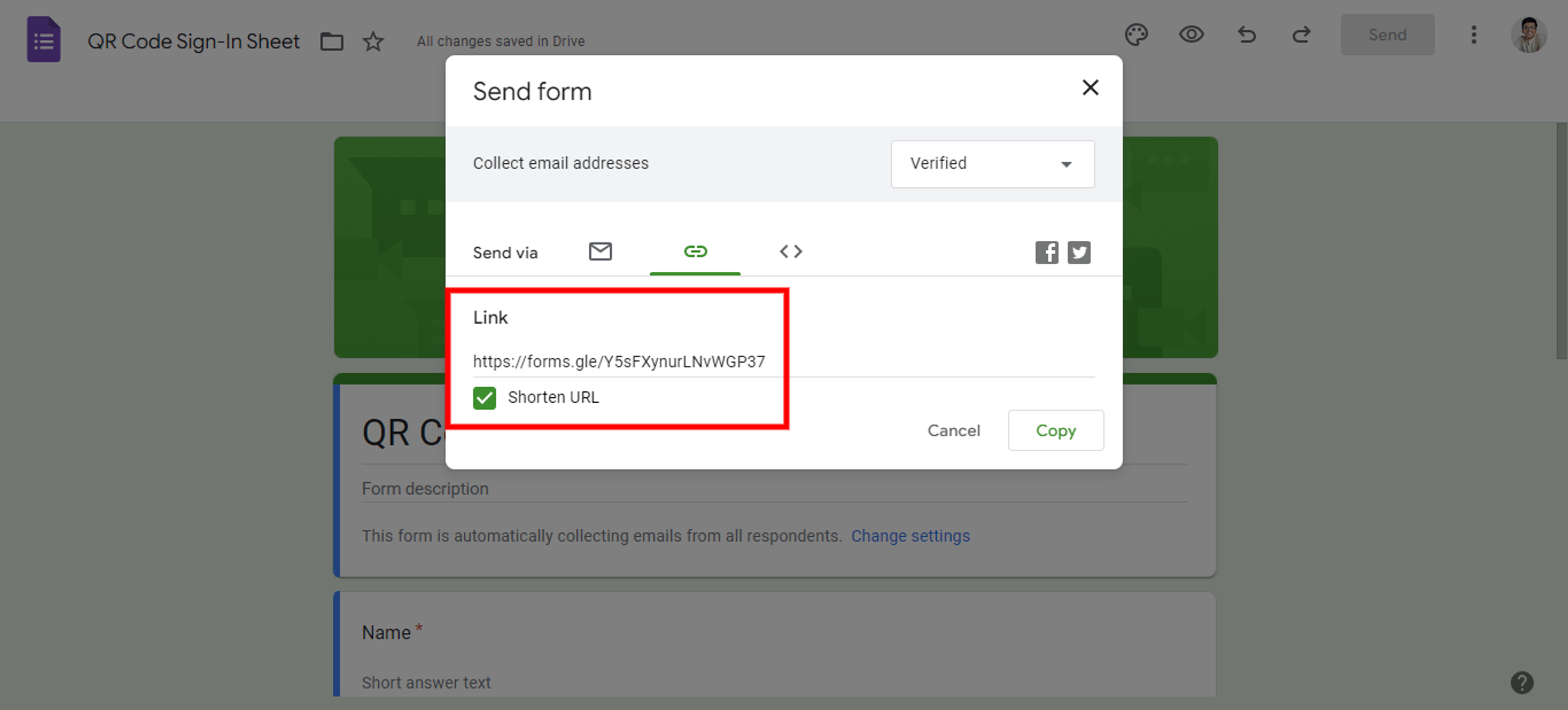
Task: Open Google Forms home via the purple logo
Action: pyautogui.click(x=43, y=40)
